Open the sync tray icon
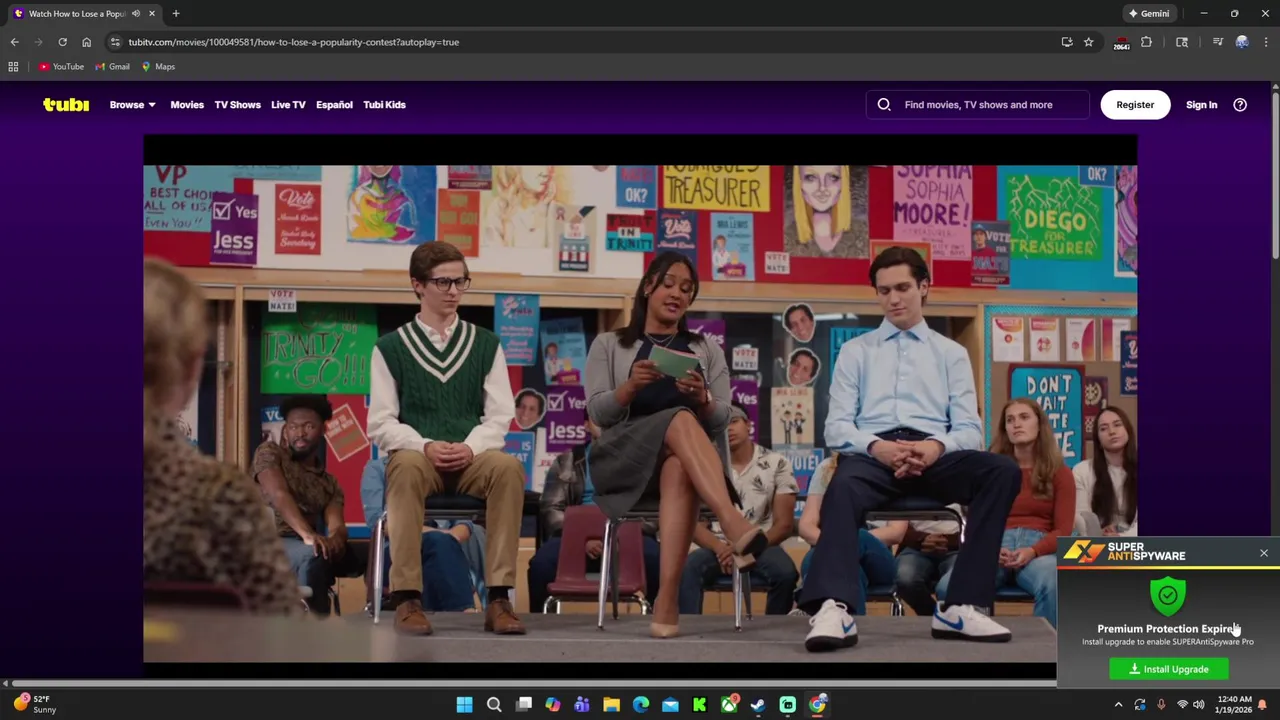 tap(1140, 705)
